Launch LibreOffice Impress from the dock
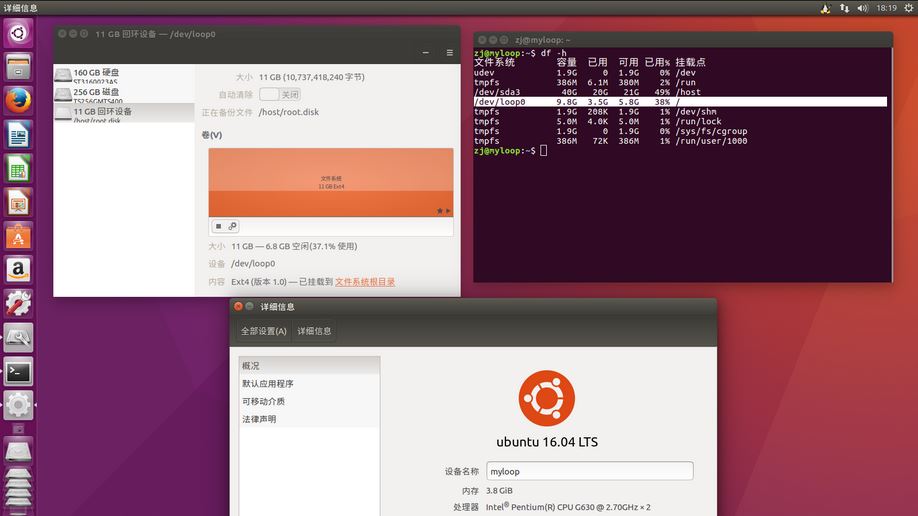 coord(18,202)
